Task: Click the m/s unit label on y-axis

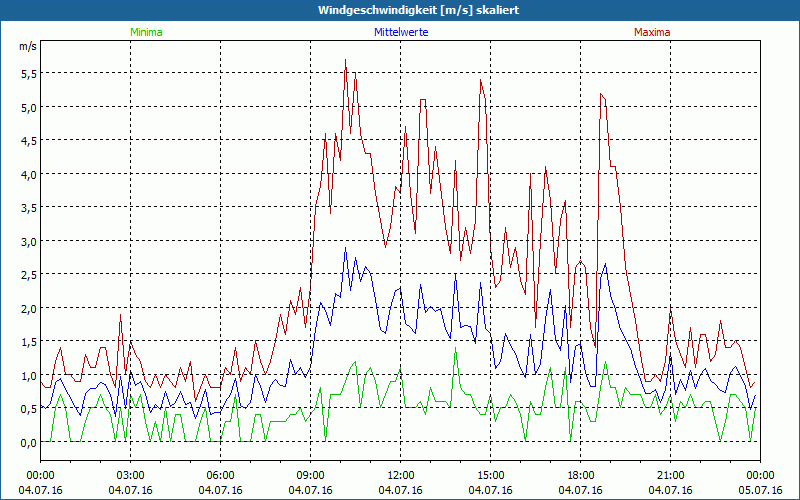Action: [28, 46]
